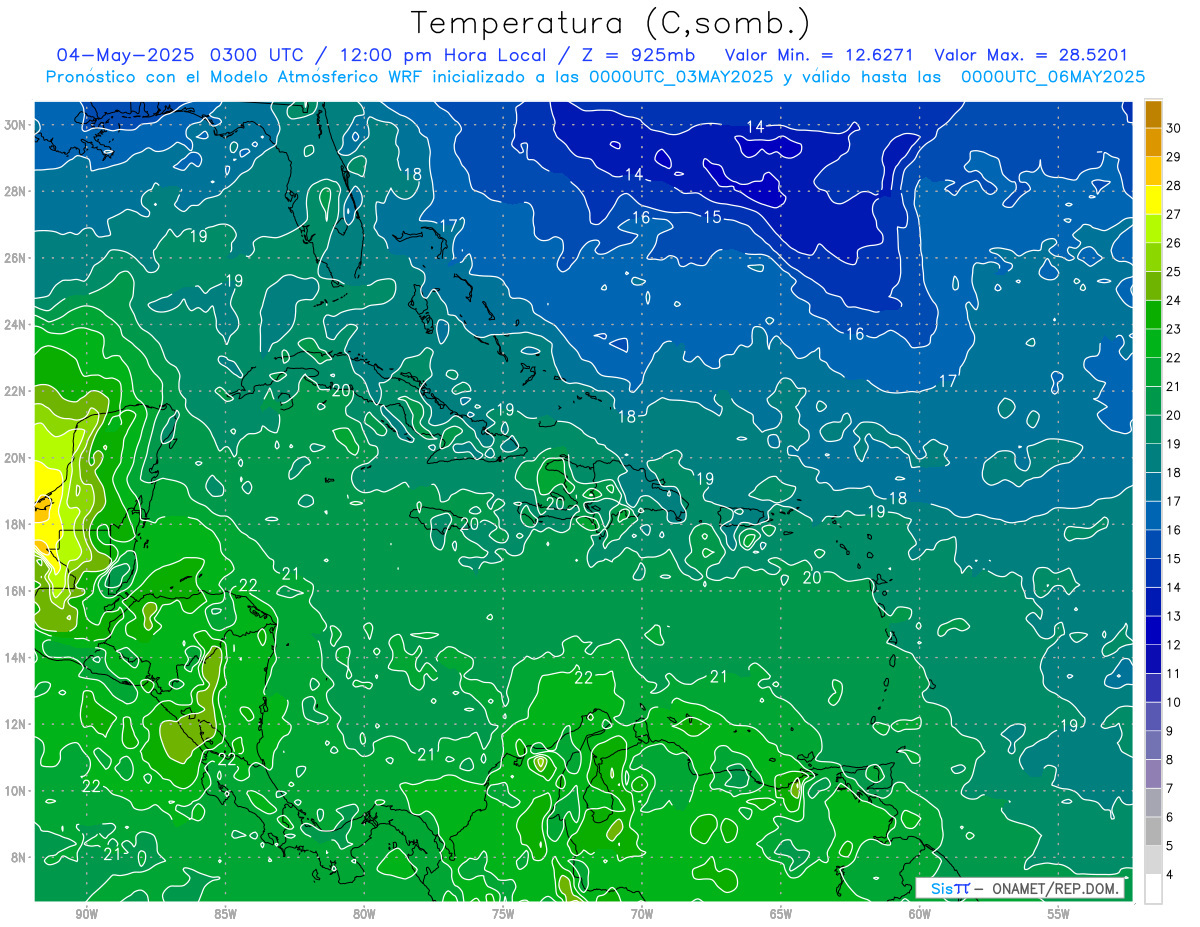Viewport: 1200px width, 927px height.
Task: Click the colorbar scale value 24
Action: click(x=1174, y=301)
